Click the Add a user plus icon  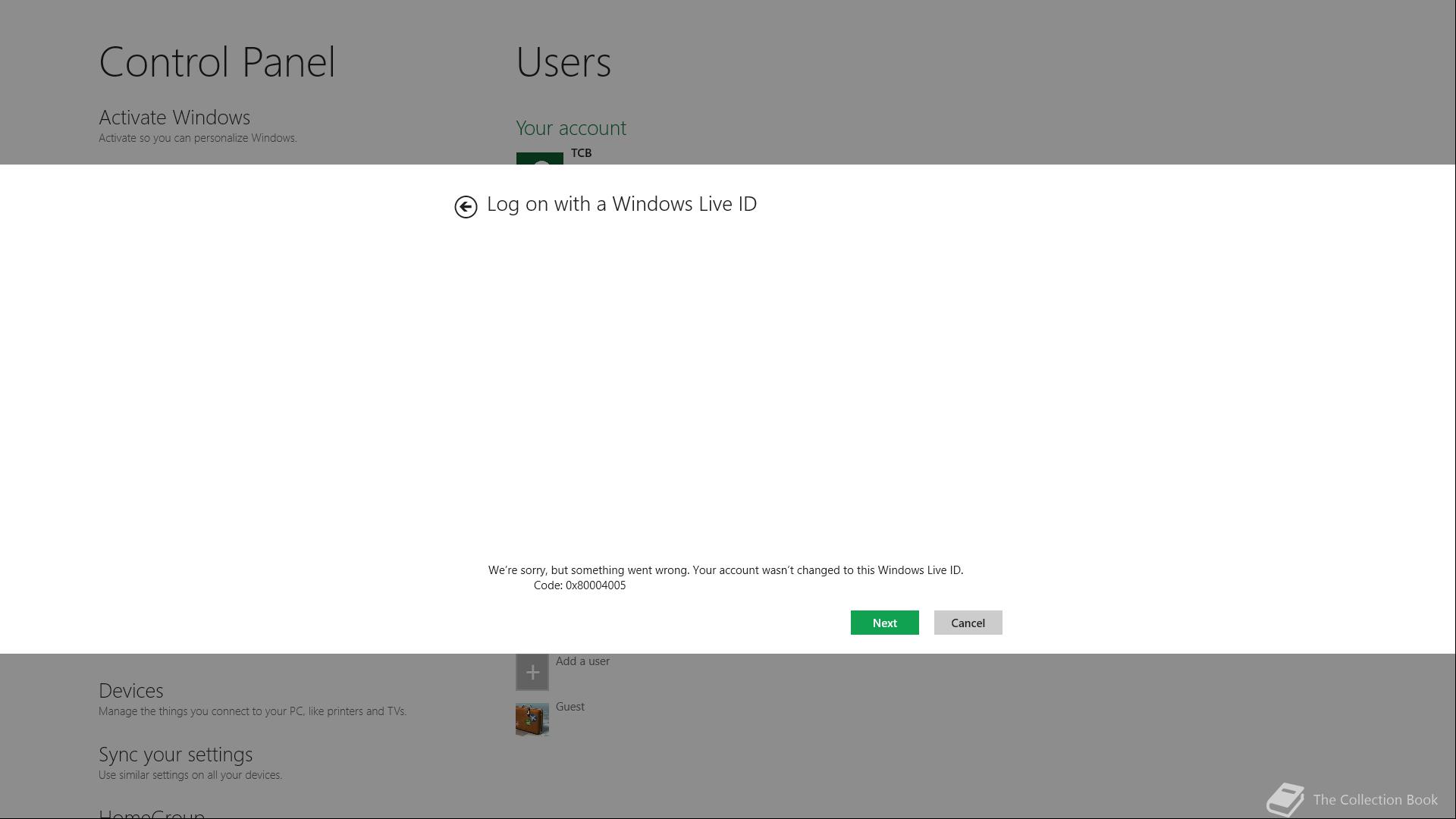click(532, 672)
